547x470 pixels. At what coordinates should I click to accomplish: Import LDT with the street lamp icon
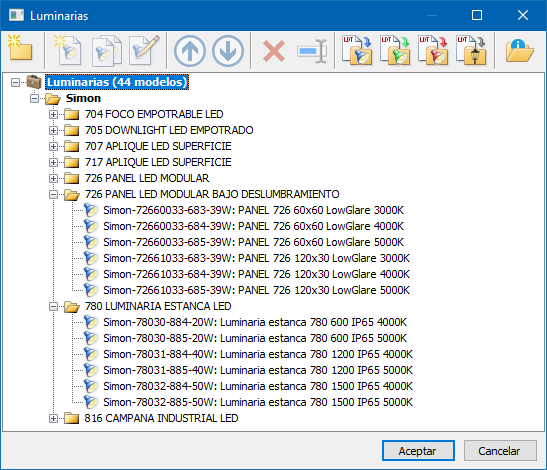tap(472, 51)
